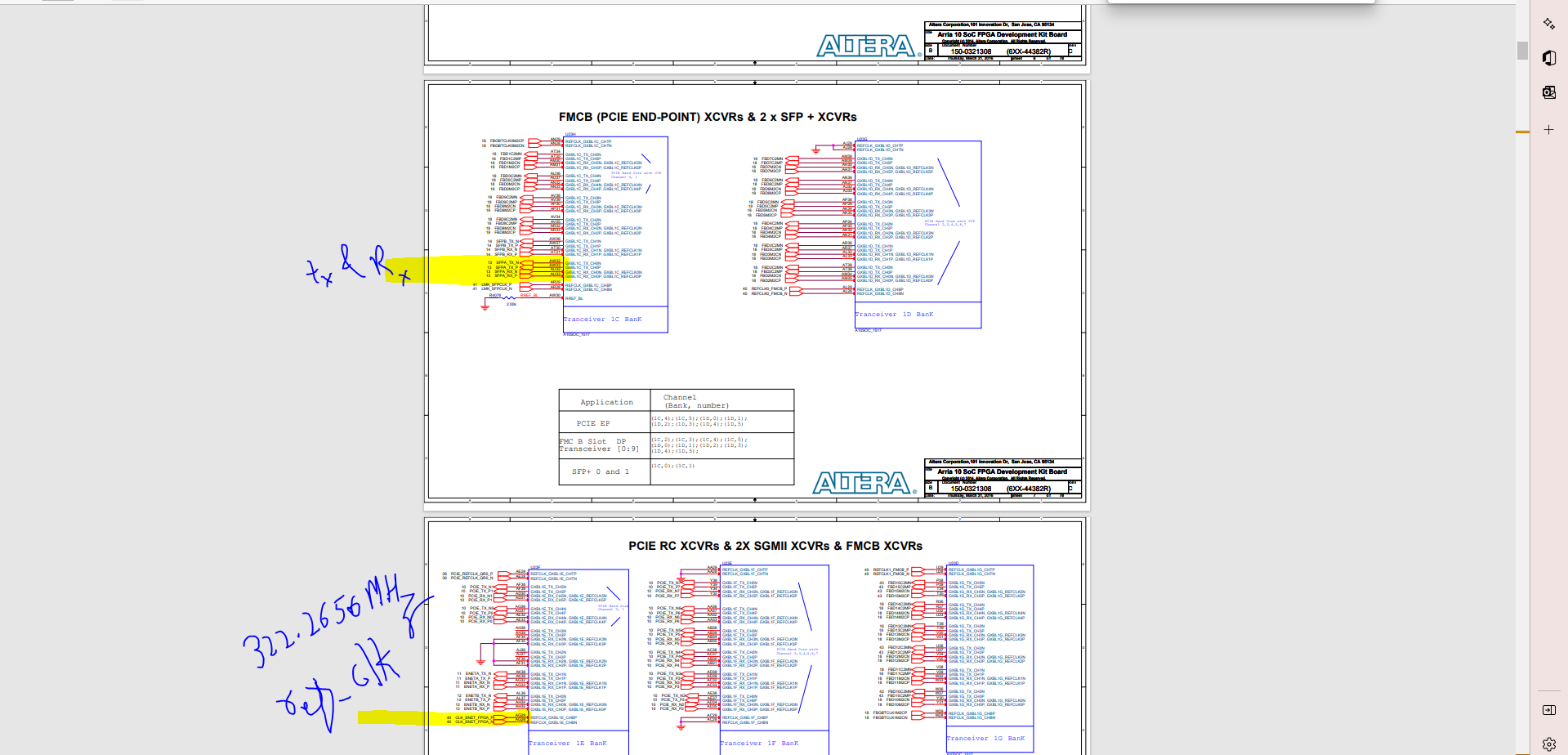
Task: Open the Copilot sparkle icon in sidebar
Action: (1548, 24)
